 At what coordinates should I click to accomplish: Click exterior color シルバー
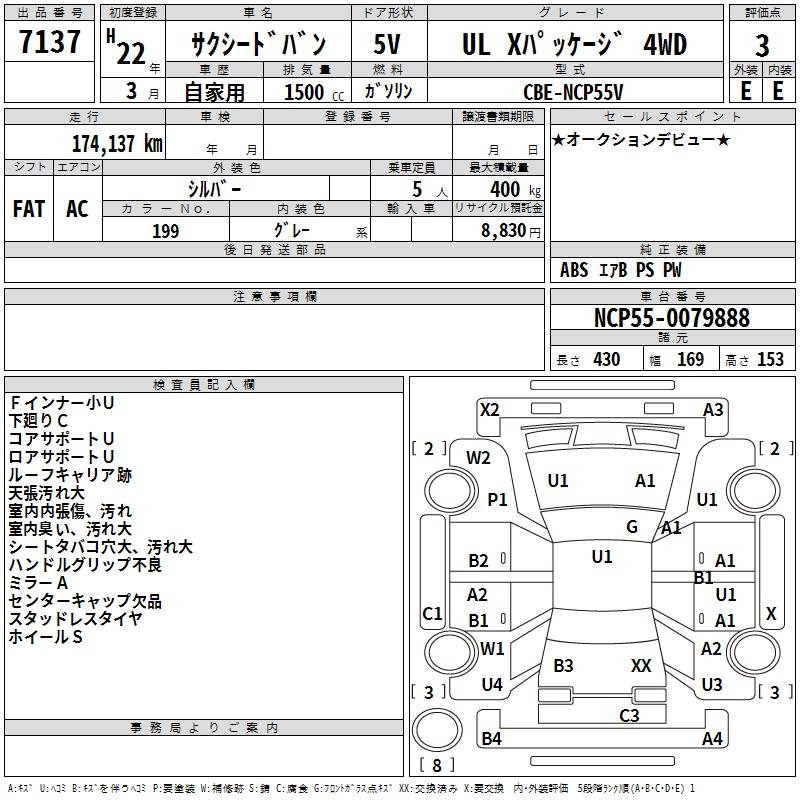(x=215, y=189)
